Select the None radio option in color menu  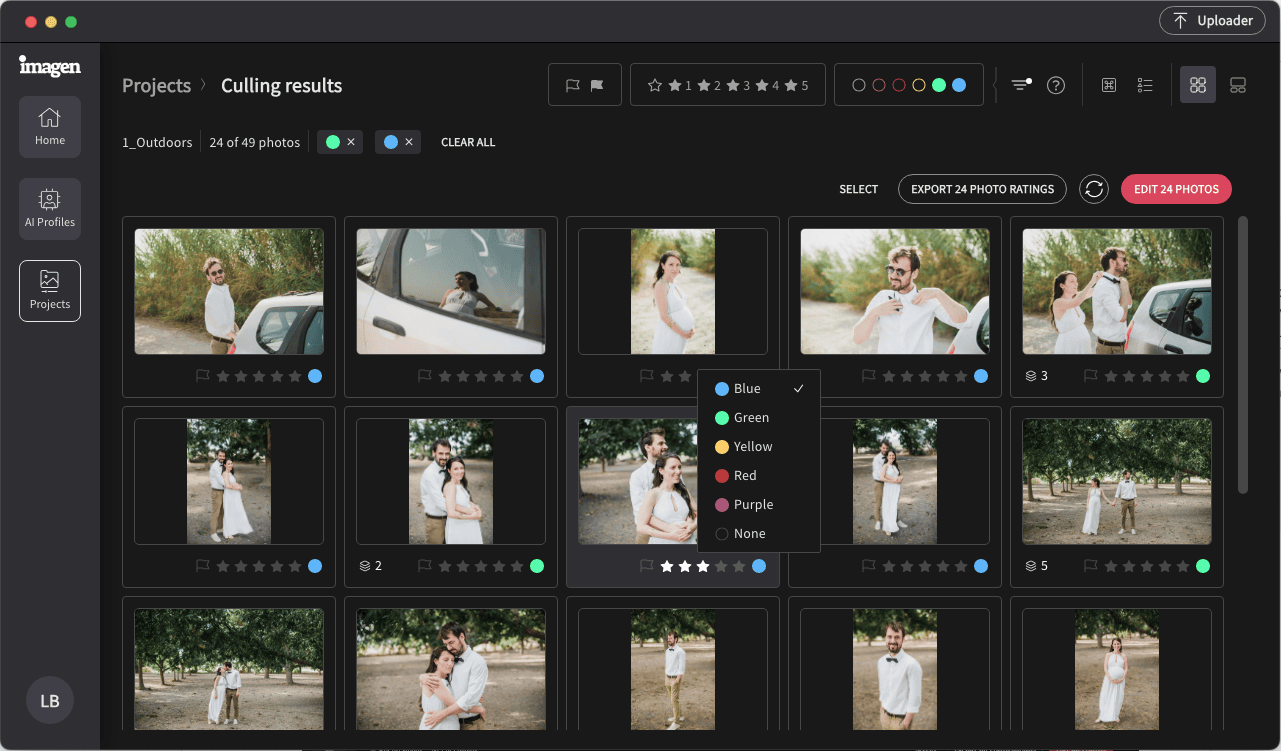tap(750, 533)
